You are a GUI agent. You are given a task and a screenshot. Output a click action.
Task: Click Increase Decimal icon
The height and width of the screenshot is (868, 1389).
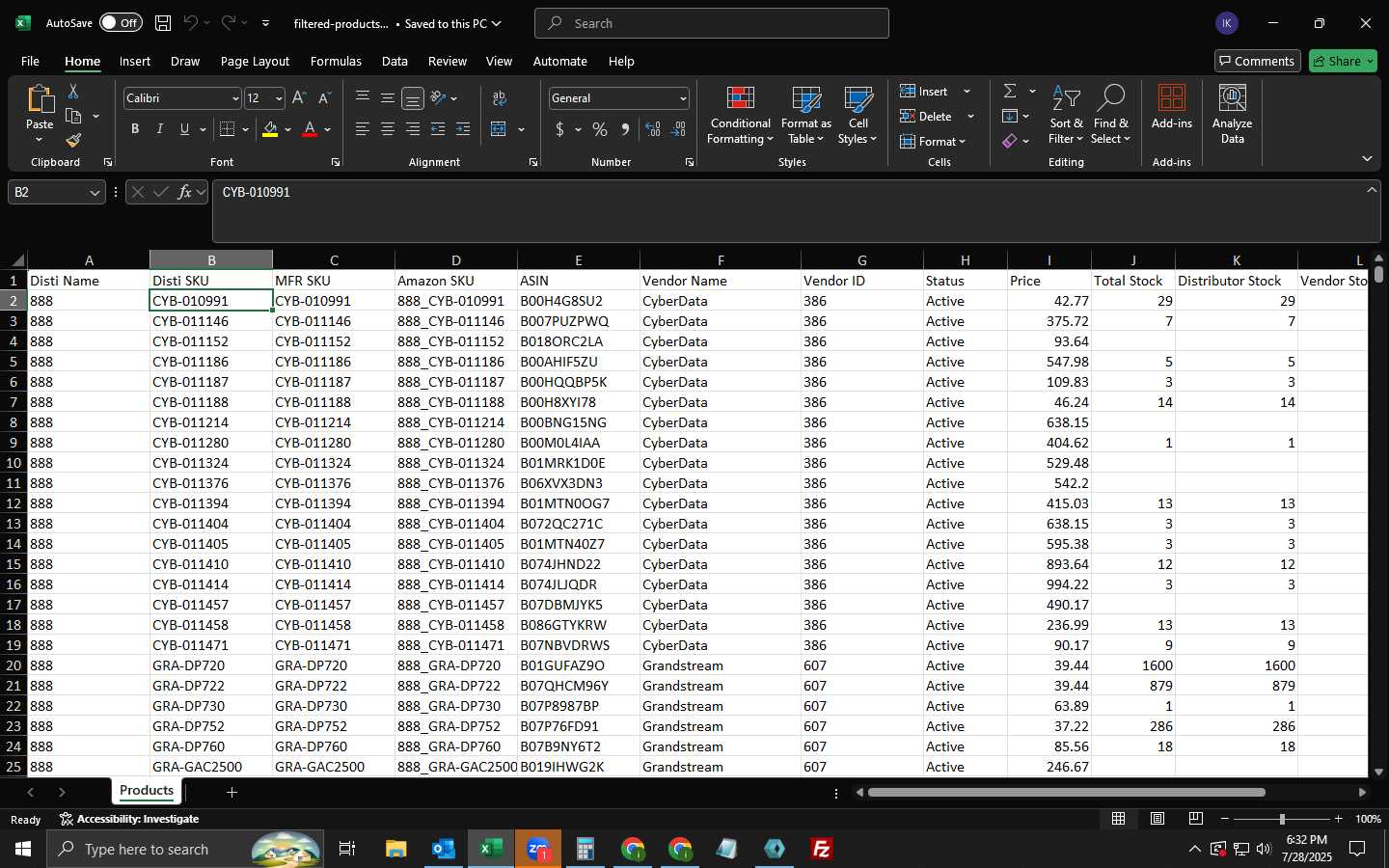(653, 129)
